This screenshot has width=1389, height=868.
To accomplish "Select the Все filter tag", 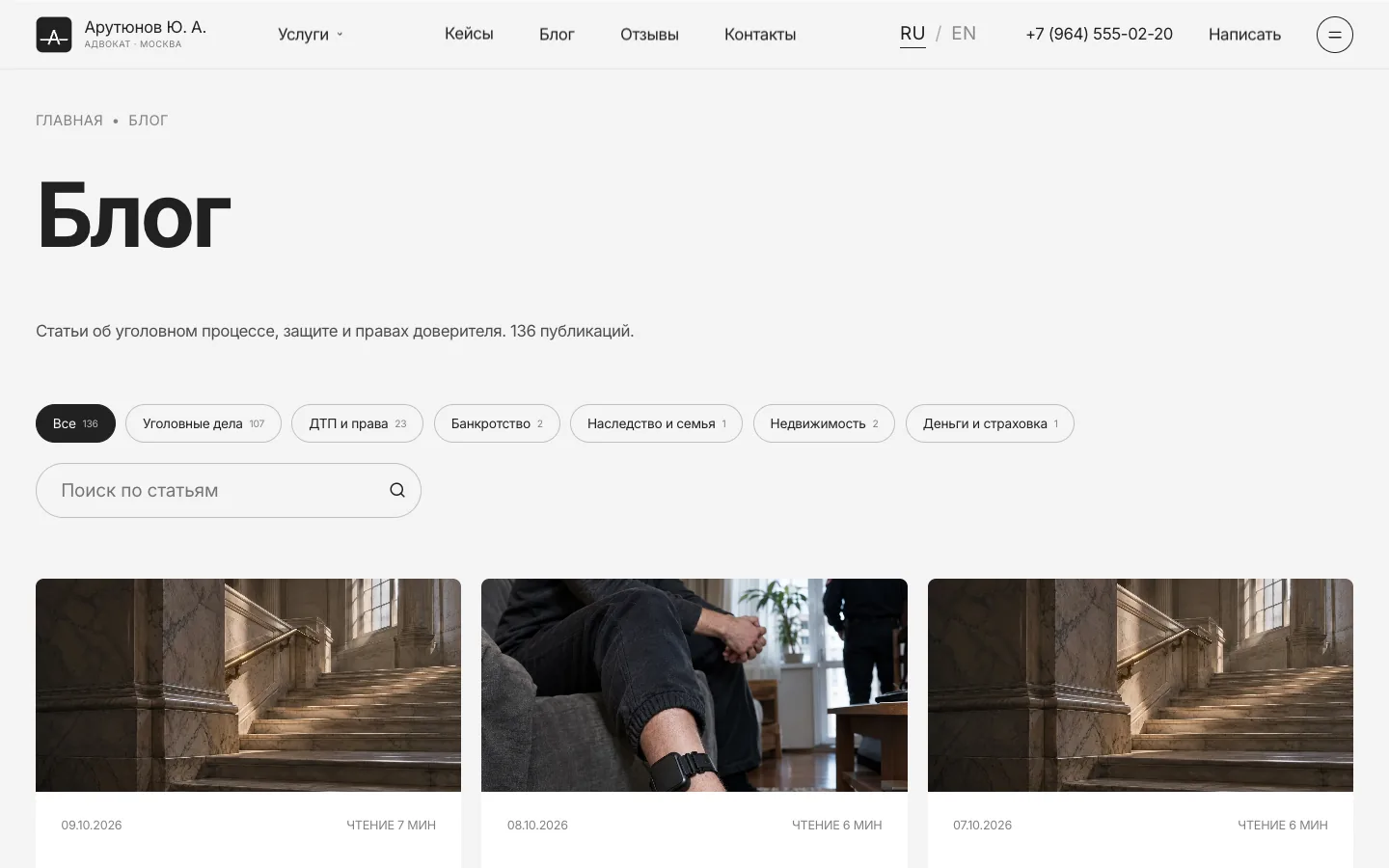I will (x=75, y=423).
